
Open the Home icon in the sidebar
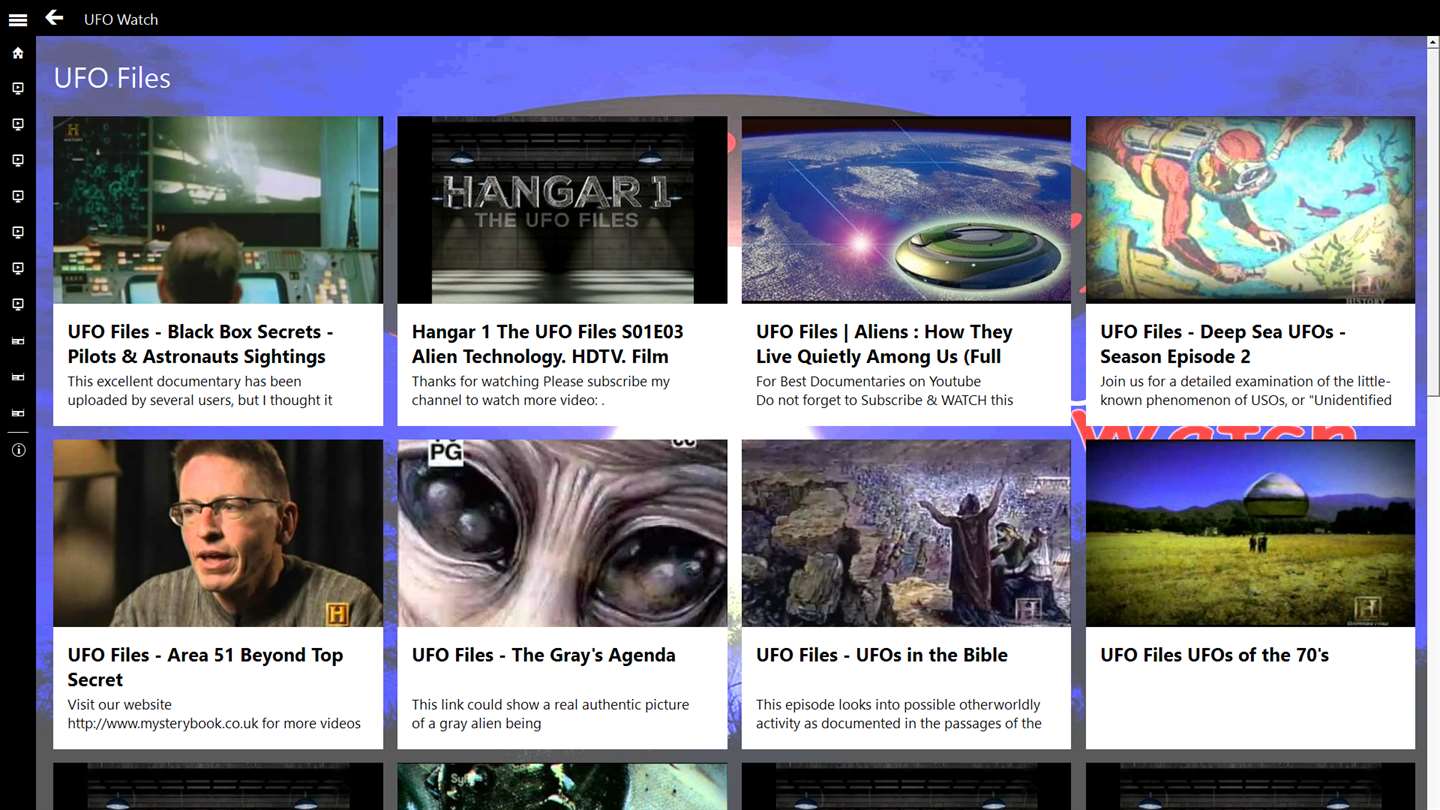click(x=18, y=53)
